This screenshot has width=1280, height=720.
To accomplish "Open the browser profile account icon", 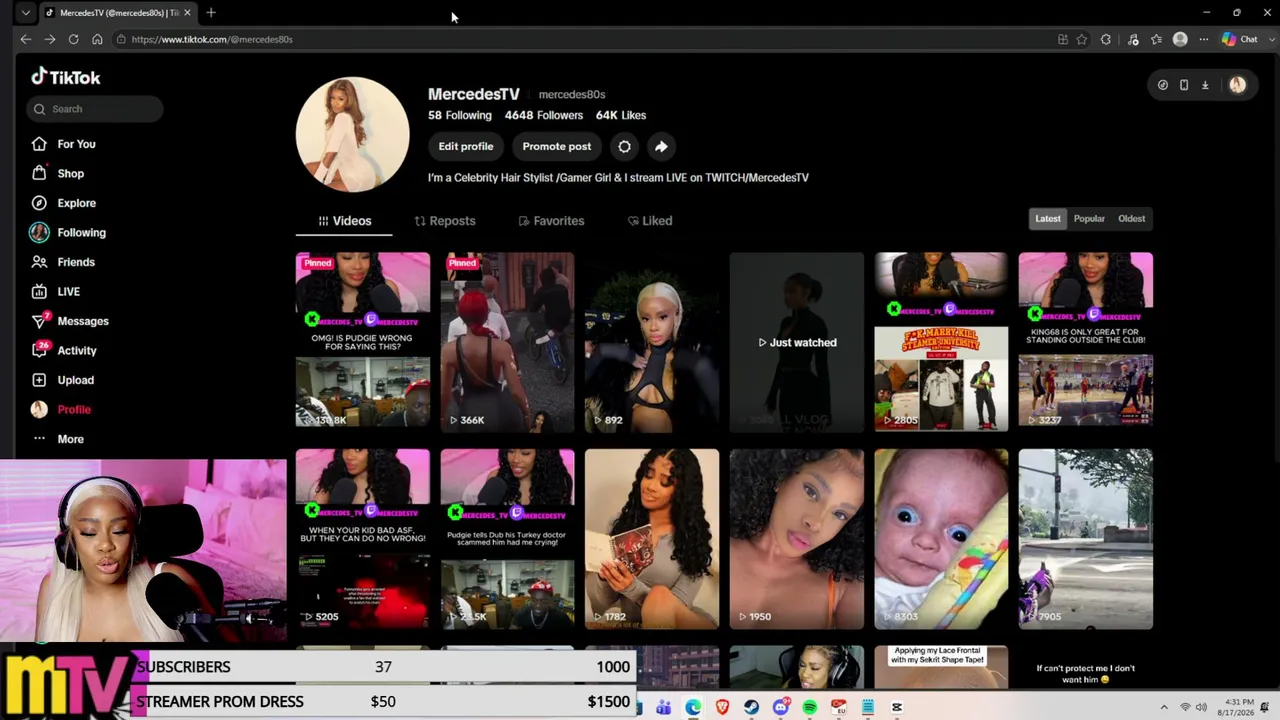I will [x=1180, y=39].
